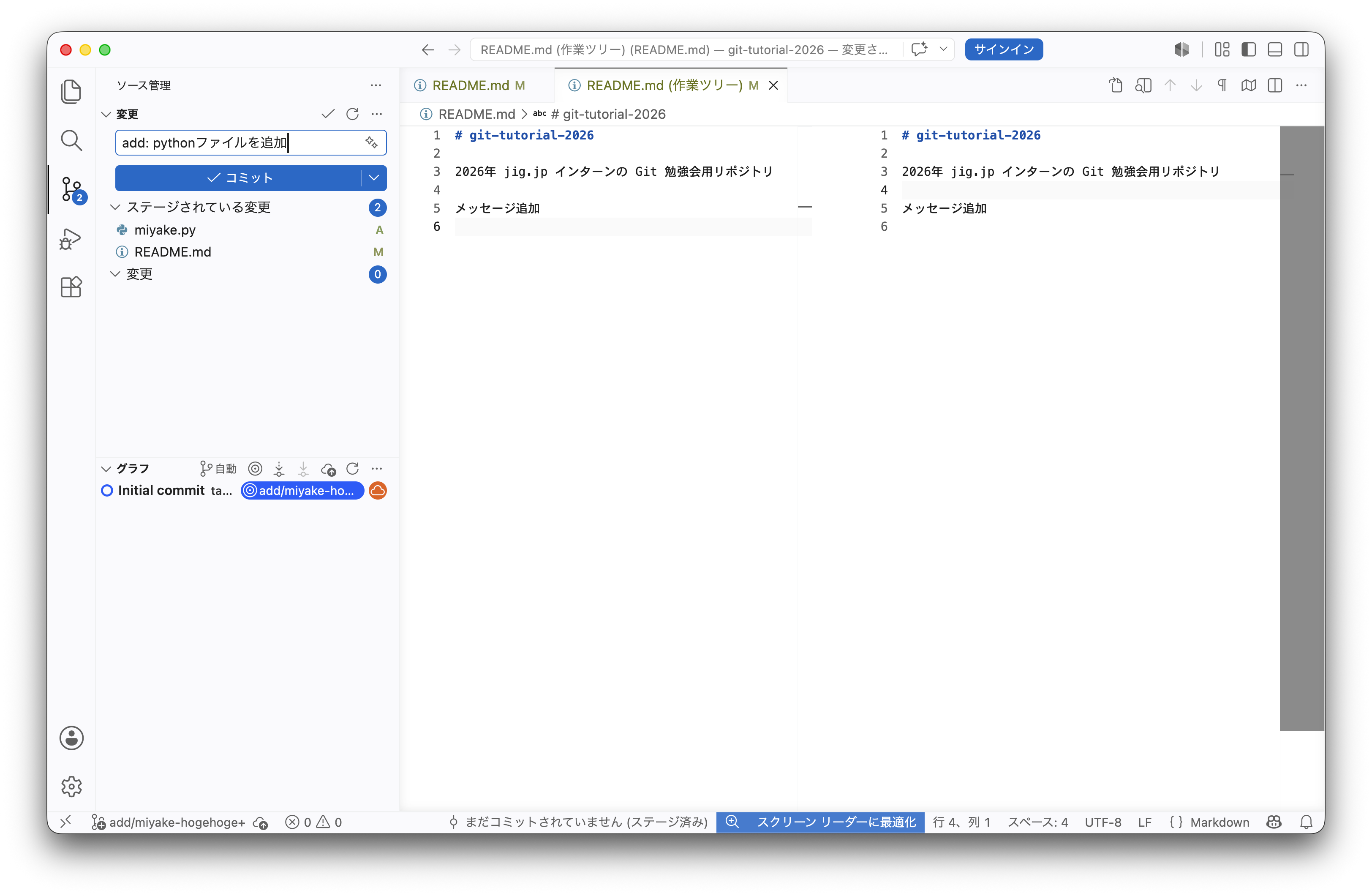Go to previous change arrow
Viewport: 1372px width, 896px height.
click(x=1170, y=85)
